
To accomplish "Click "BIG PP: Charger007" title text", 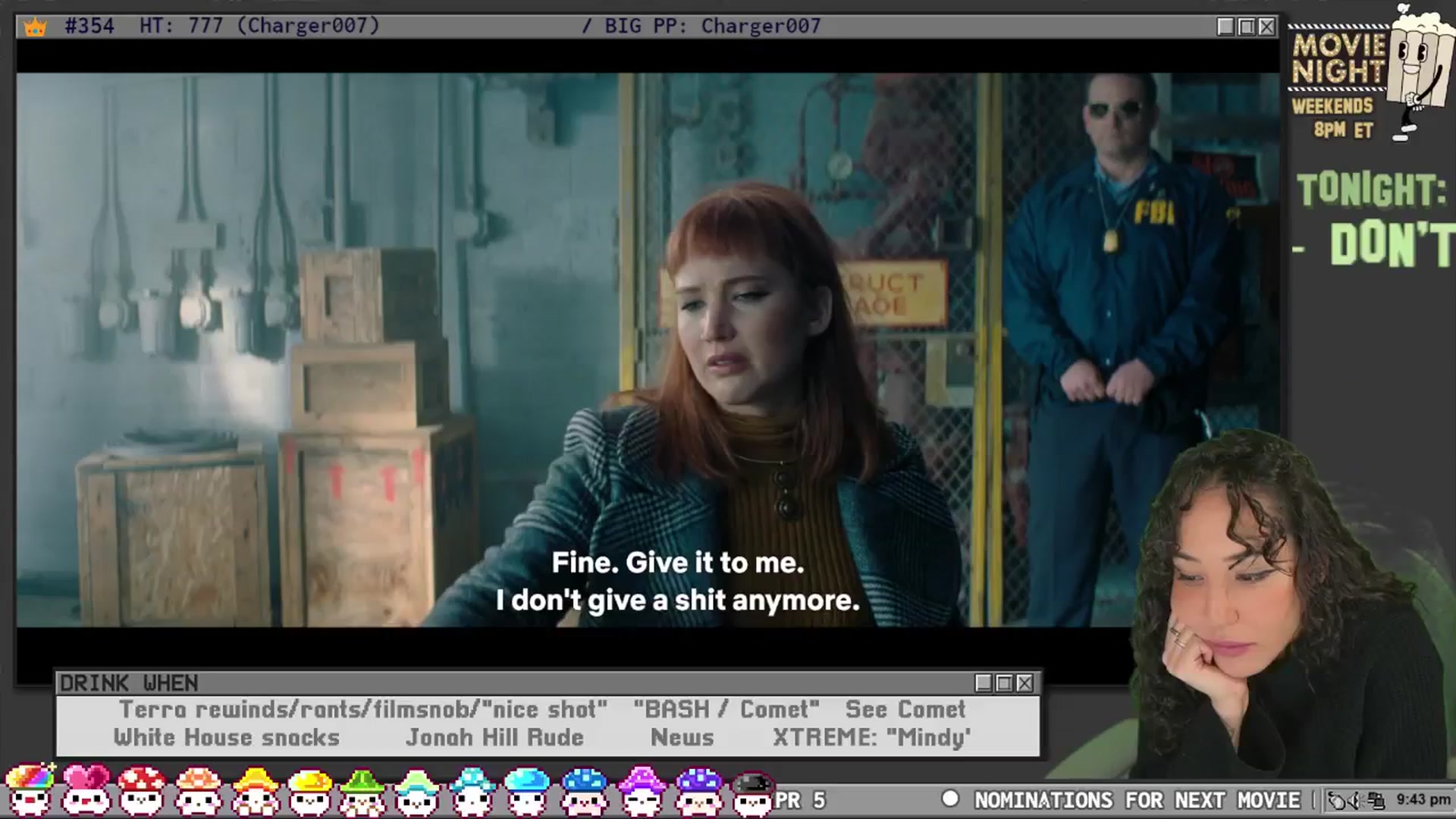I will coord(713,26).
